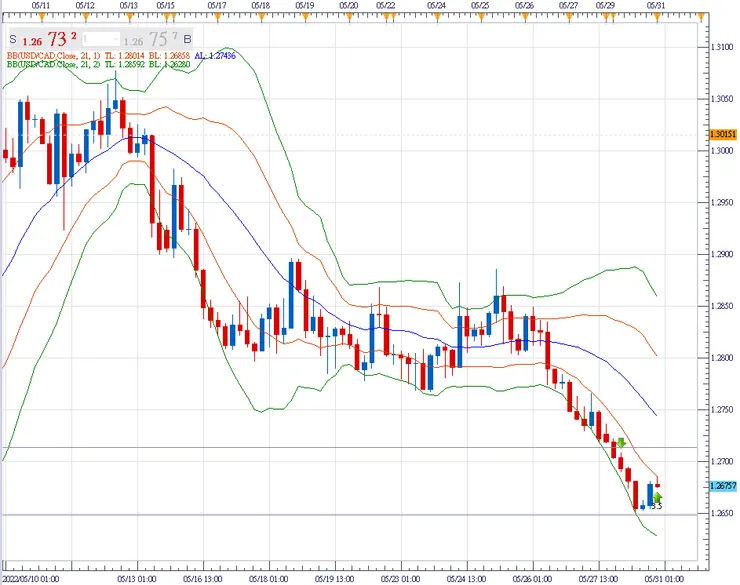Click the grey buy price 1.26 75 7

tap(151, 39)
